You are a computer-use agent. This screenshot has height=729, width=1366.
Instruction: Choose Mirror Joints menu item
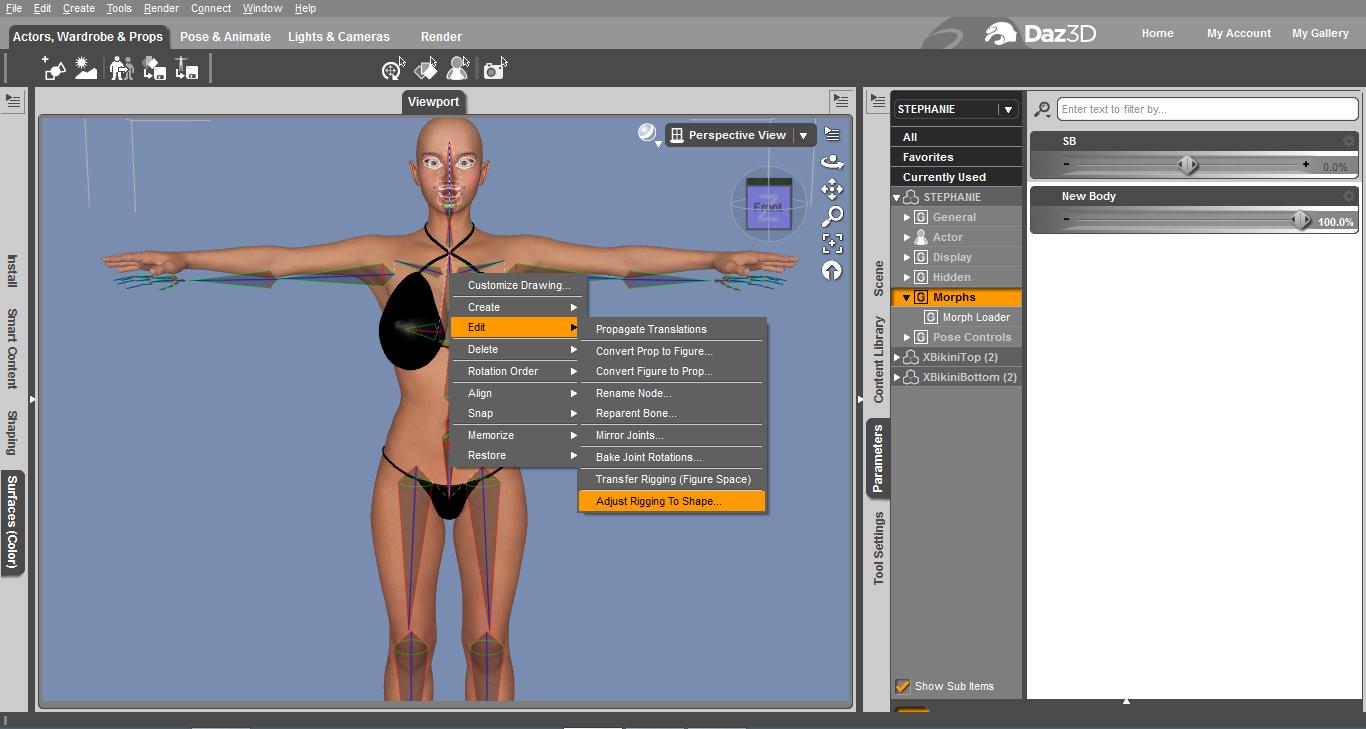pyautogui.click(x=672, y=435)
